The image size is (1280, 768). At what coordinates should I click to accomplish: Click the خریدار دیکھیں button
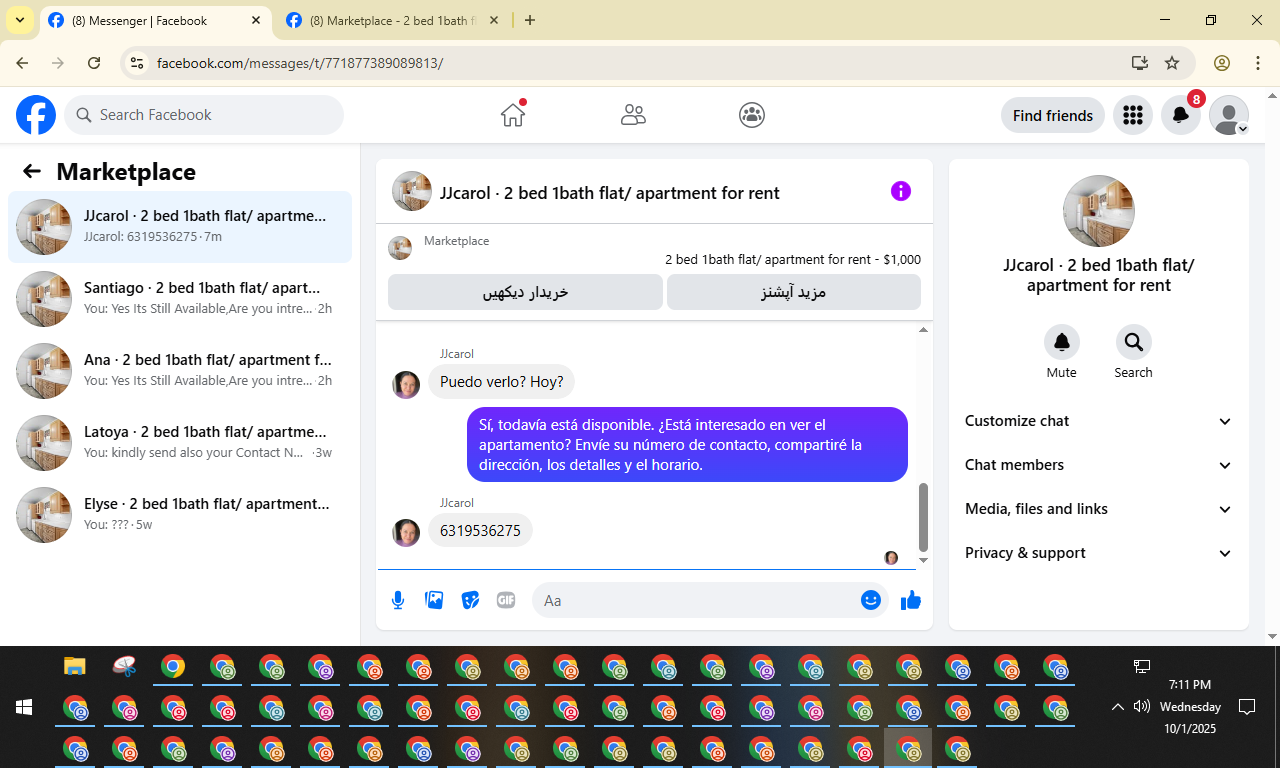(x=526, y=292)
